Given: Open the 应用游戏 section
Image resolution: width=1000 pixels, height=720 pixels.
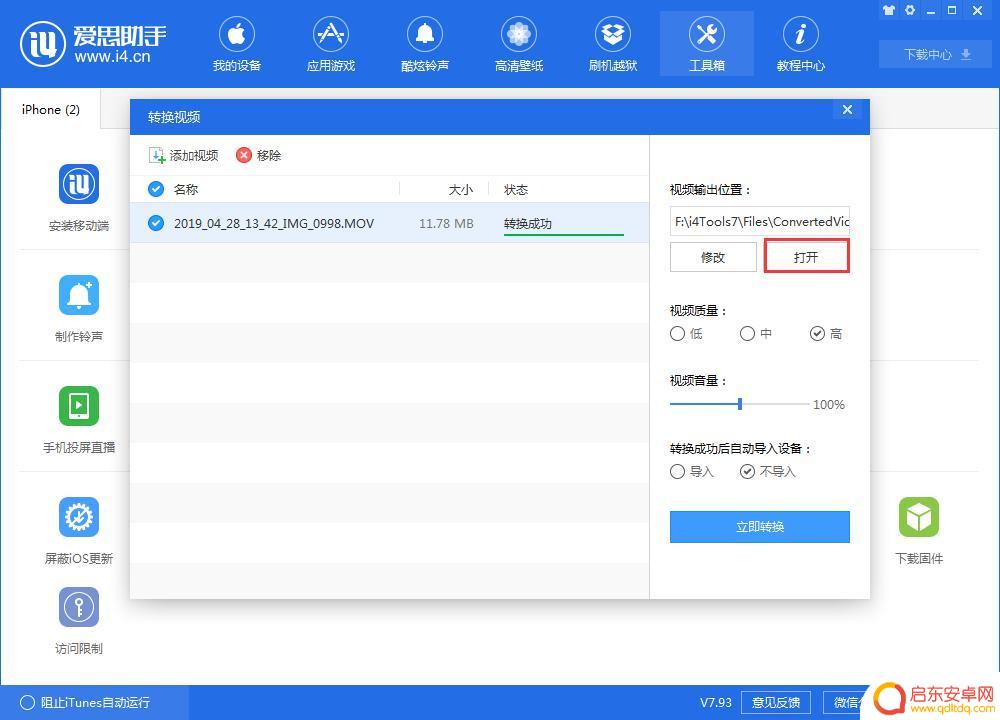Looking at the screenshot, I should tap(330, 45).
